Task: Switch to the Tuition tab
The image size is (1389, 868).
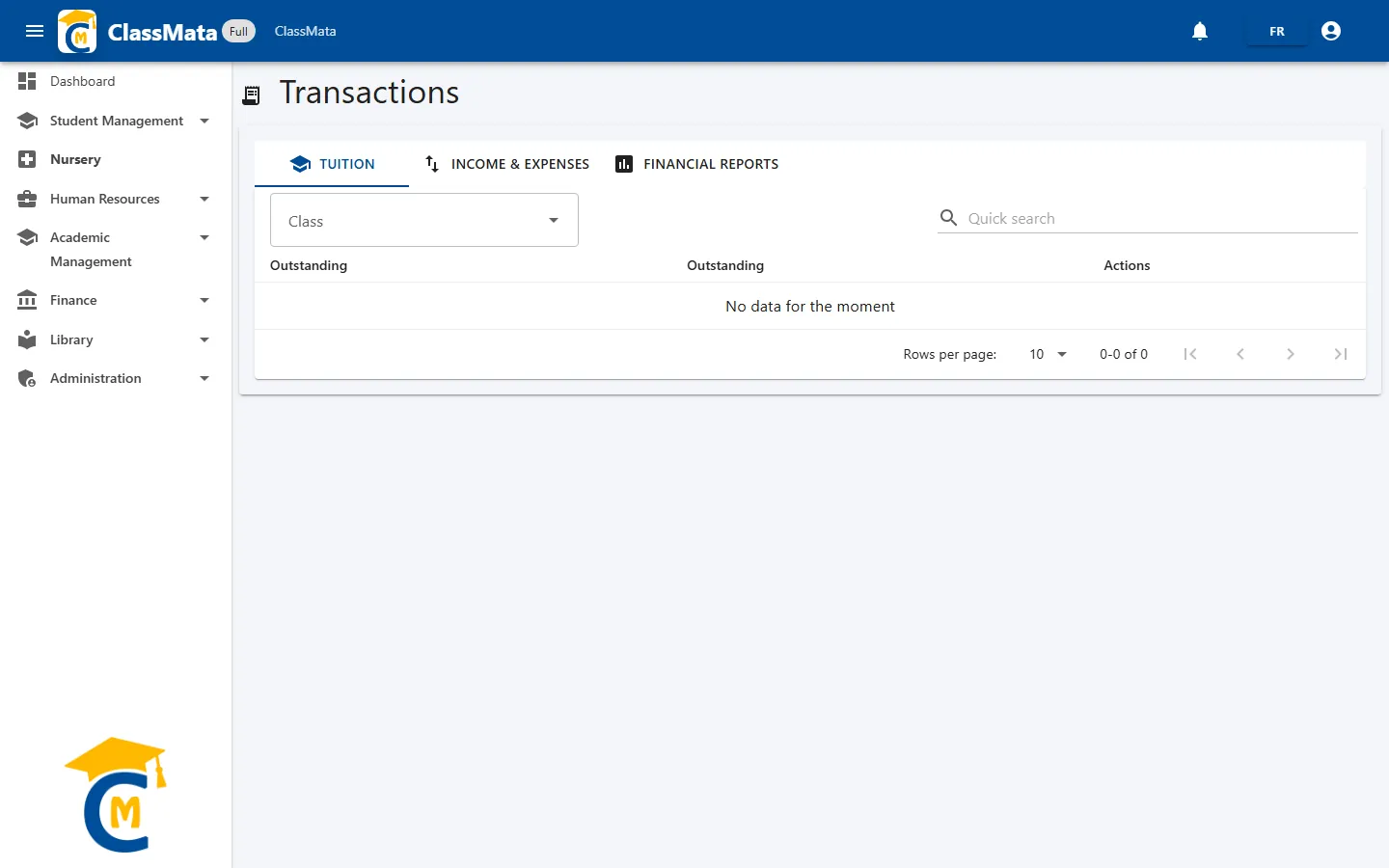Action: 332,164
